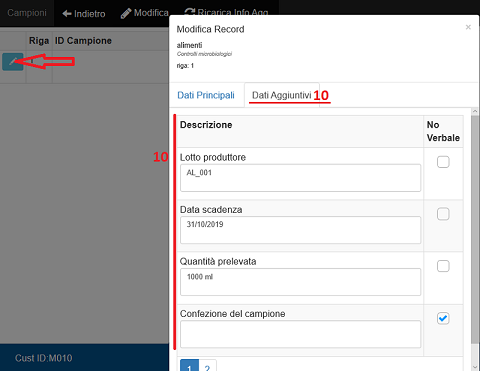Click the Ricarica Info Agg refresh button
Screen dimensions: 480x371
pos(227,11)
